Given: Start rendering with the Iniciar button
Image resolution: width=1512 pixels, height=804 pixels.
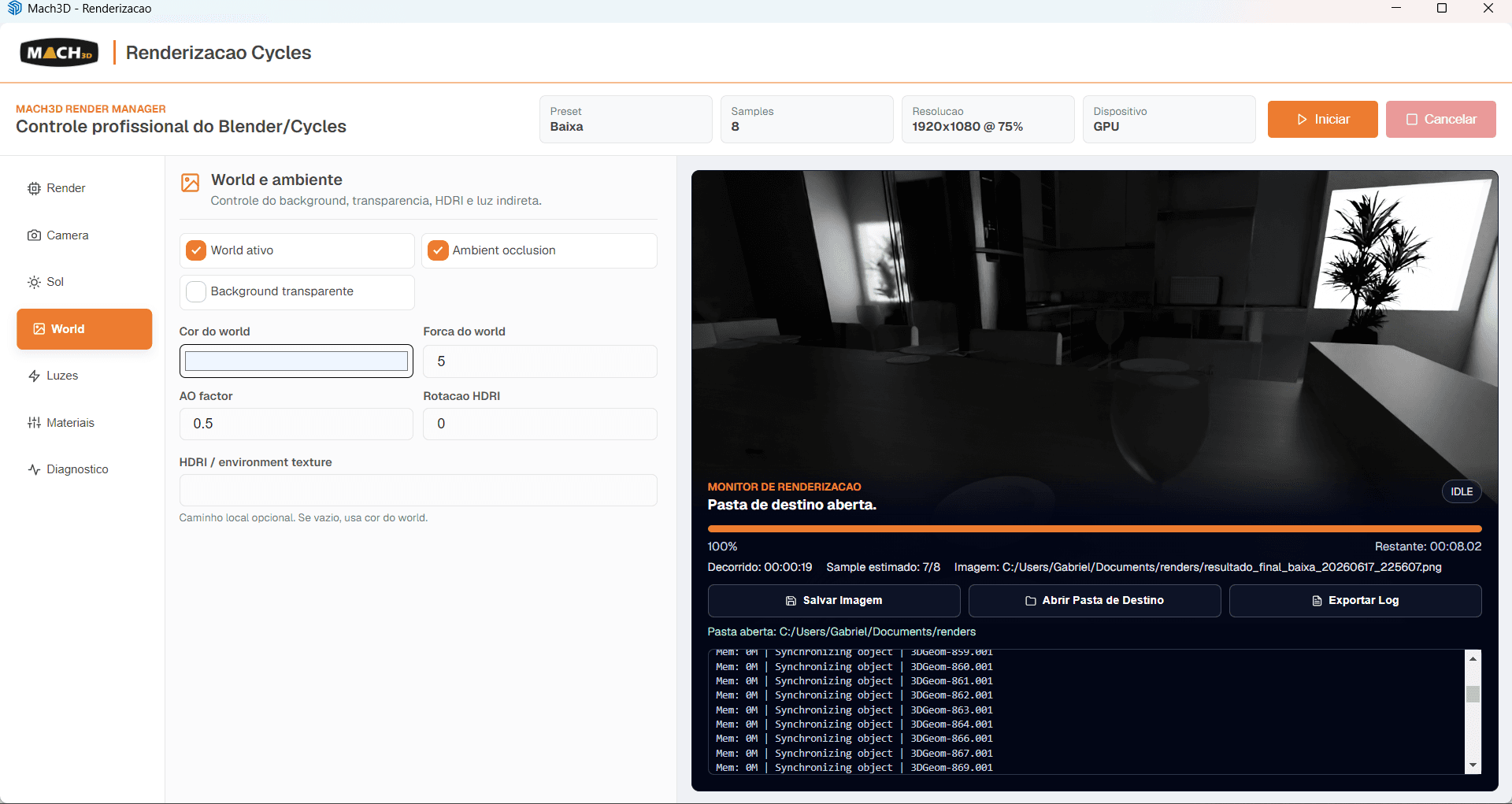Looking at the screenshot, I should [1322, 120].
